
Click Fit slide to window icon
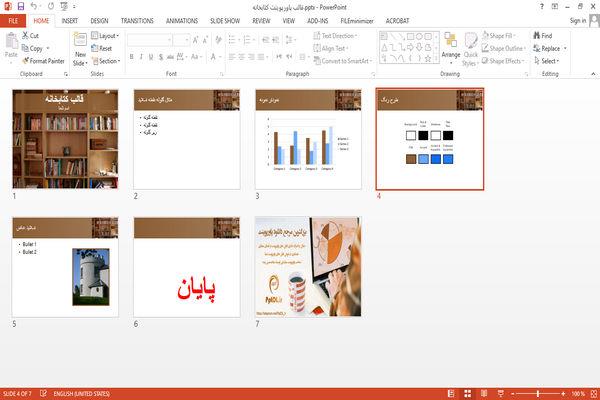coord(594,393)
